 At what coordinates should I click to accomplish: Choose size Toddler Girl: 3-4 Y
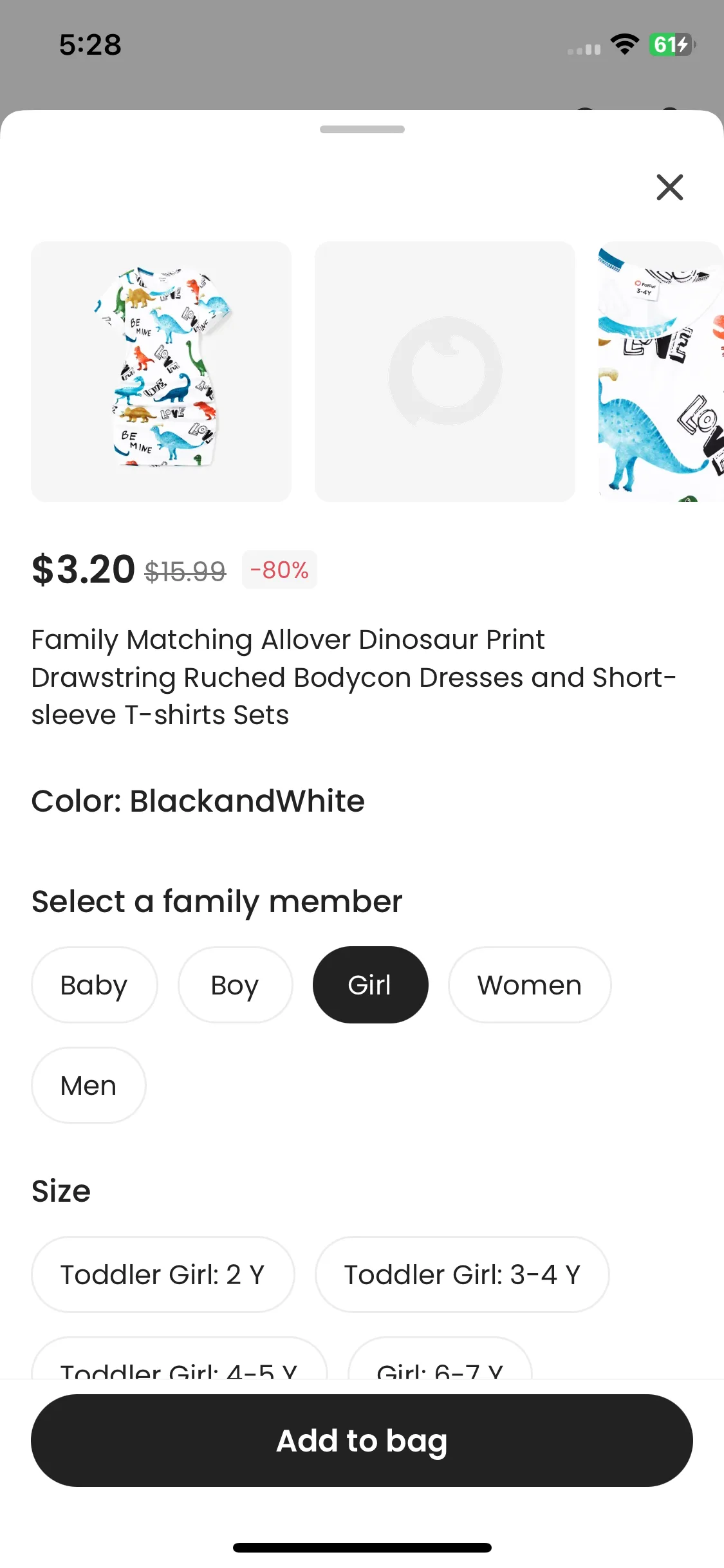click(462, 1274)
